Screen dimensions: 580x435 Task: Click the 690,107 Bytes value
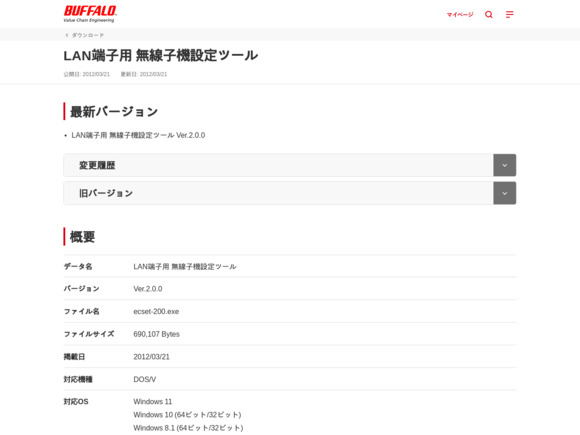click(x=156, y=334)
